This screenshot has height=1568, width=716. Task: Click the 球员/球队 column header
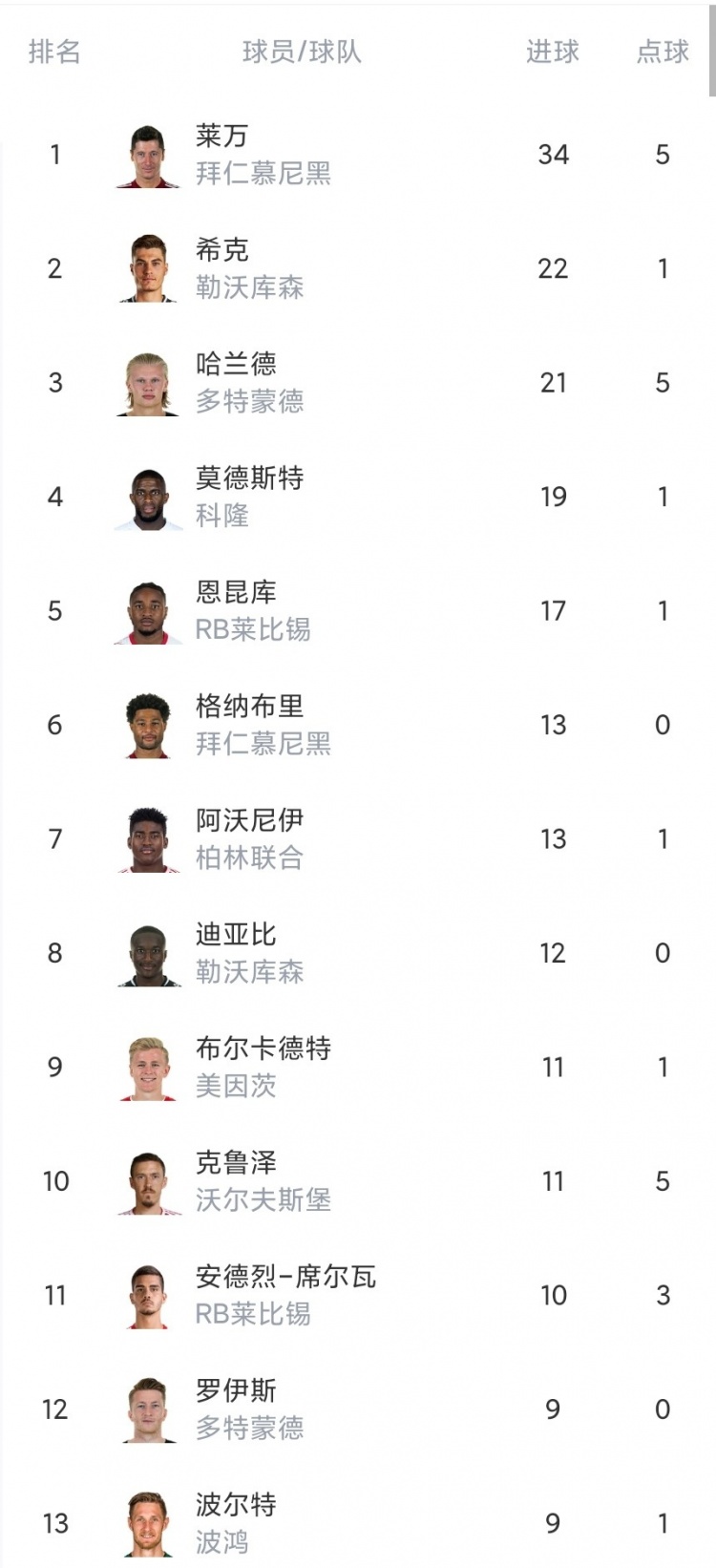pos(302,52)
